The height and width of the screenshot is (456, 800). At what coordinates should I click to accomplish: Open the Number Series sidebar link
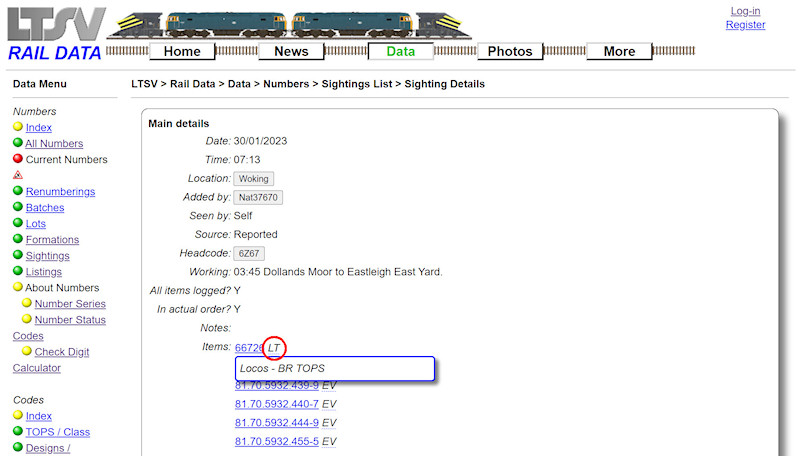(x=70, y=304)
